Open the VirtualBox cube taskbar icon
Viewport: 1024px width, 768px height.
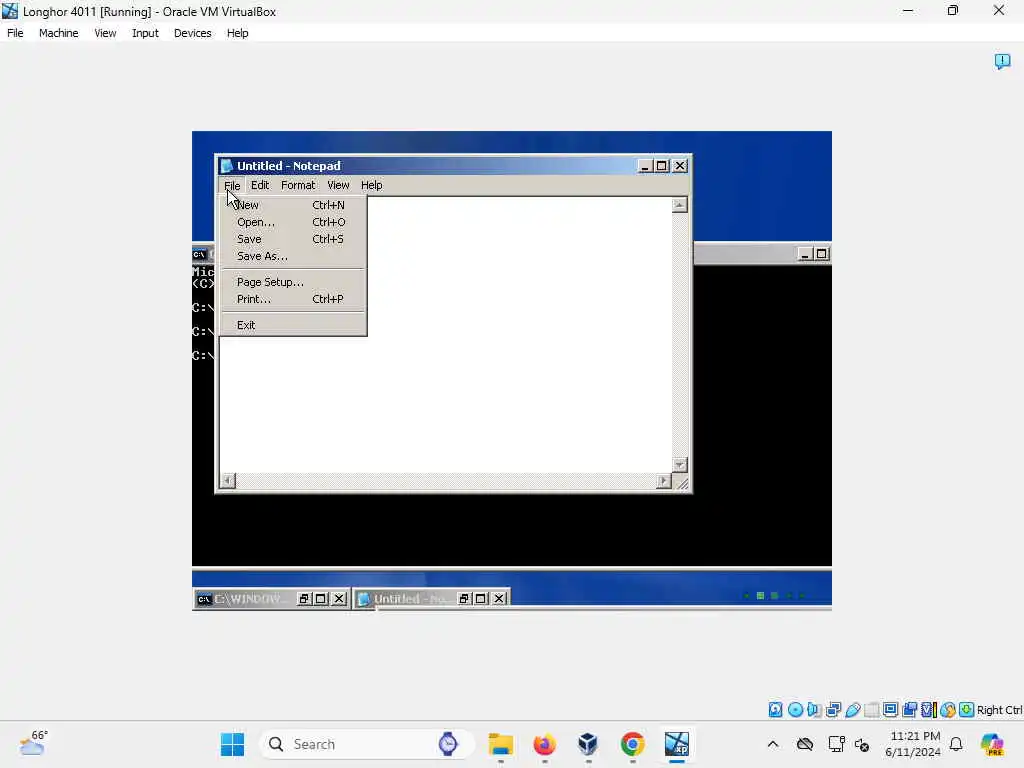pos(588,744)
